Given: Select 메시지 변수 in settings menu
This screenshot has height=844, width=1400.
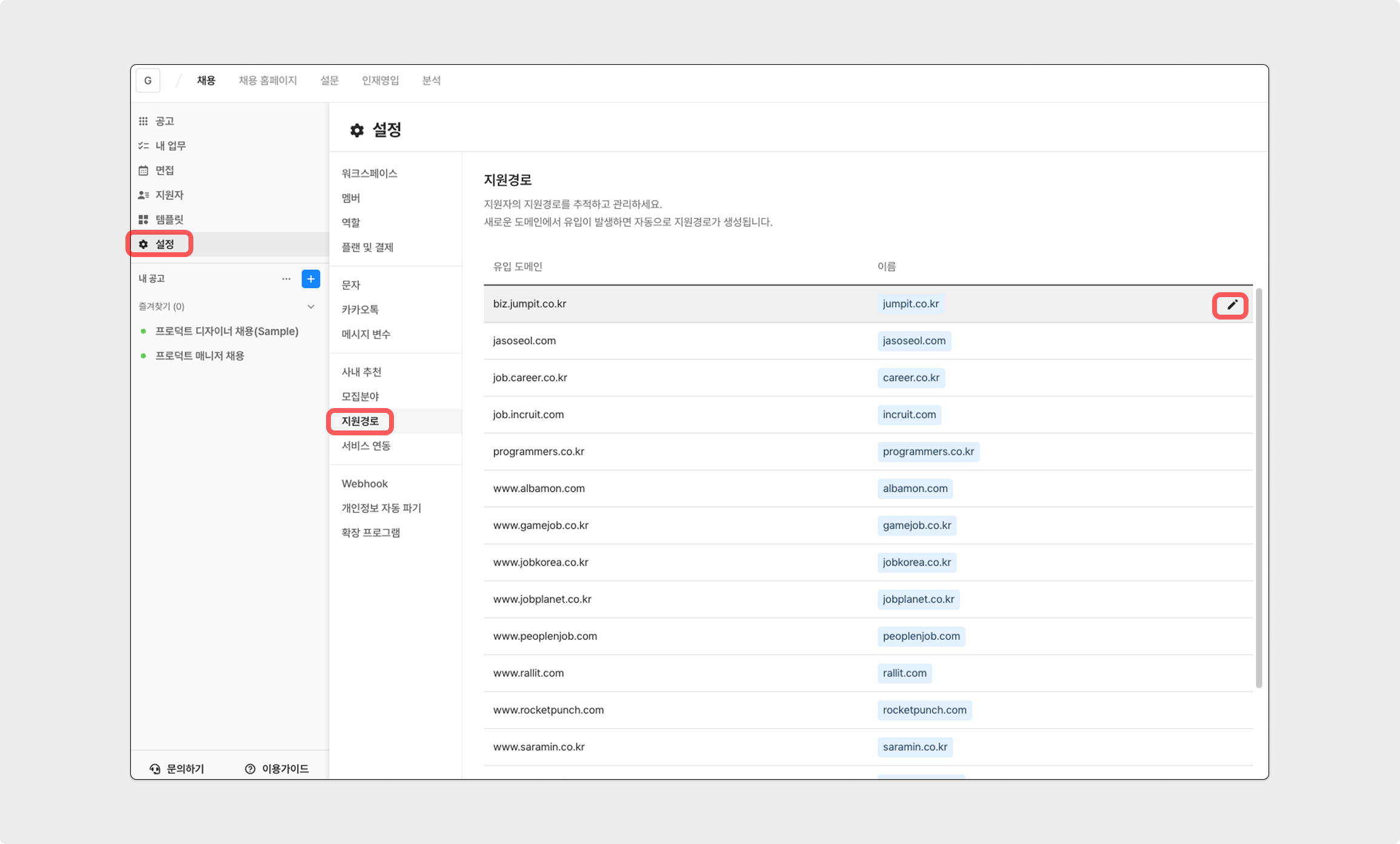Looking at the screenshot, I should (x=366, y=334).
